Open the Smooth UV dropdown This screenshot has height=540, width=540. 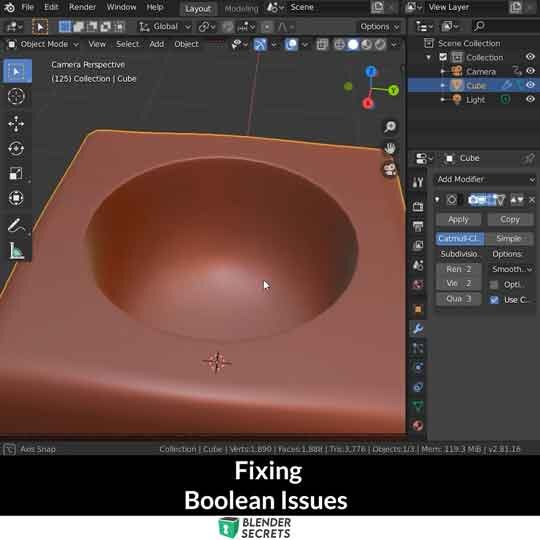tap(512, 269)
